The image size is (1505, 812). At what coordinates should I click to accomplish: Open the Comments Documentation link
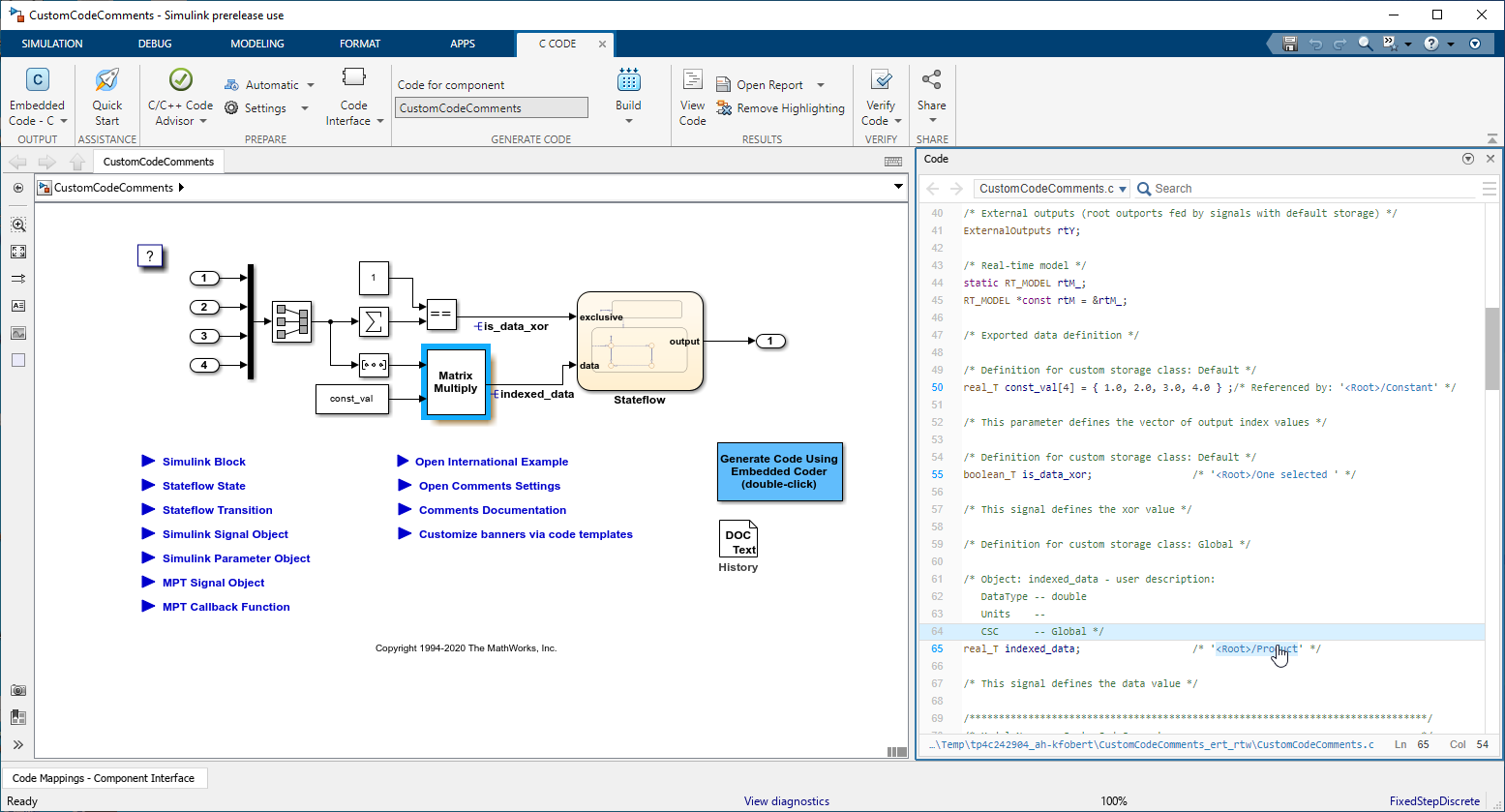point(492,510)
